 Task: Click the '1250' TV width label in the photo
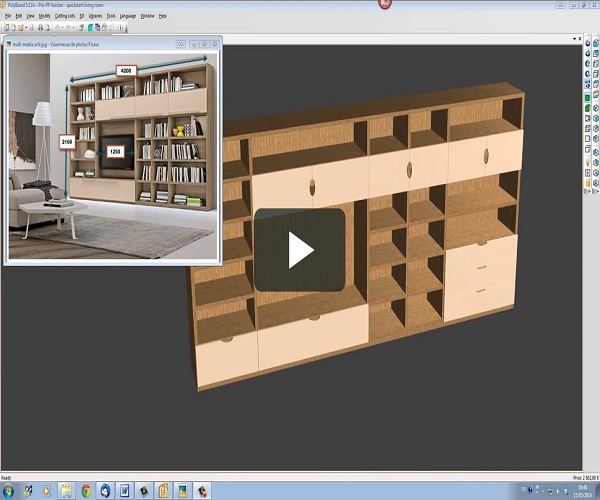[x=115, y=152]
